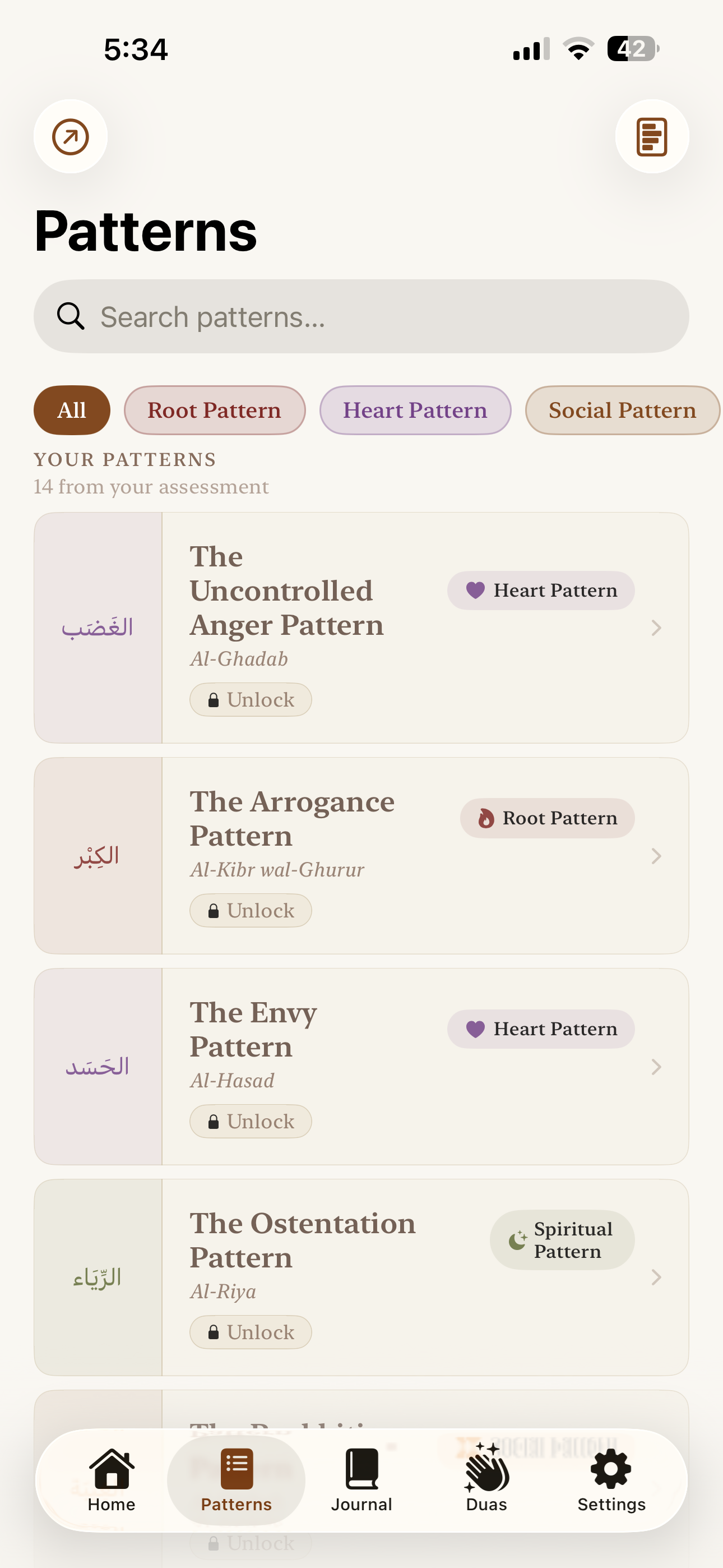Unlock the Uncontrolled Anger Pattern
The height and width of the screenshot is (1568, 723).
[x=251, y=699]
